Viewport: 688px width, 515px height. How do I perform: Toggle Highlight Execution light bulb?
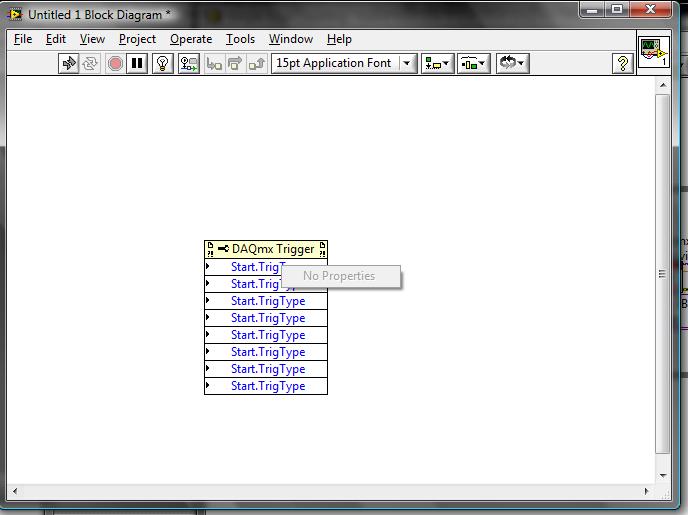pyautogui.click(x=163, y=64)
